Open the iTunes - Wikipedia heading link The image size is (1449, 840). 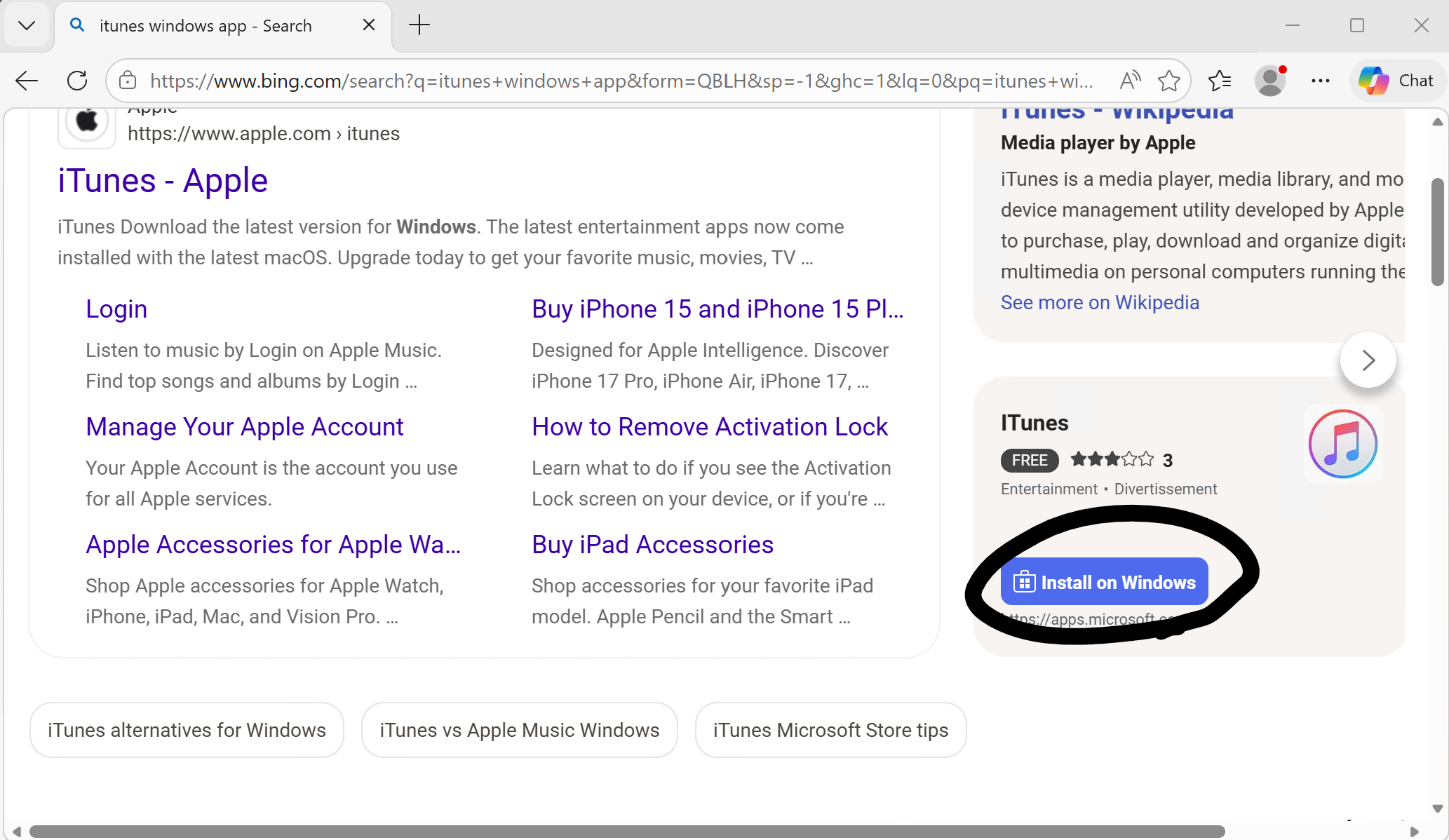pyautogui.click(x=1117, y=113)
